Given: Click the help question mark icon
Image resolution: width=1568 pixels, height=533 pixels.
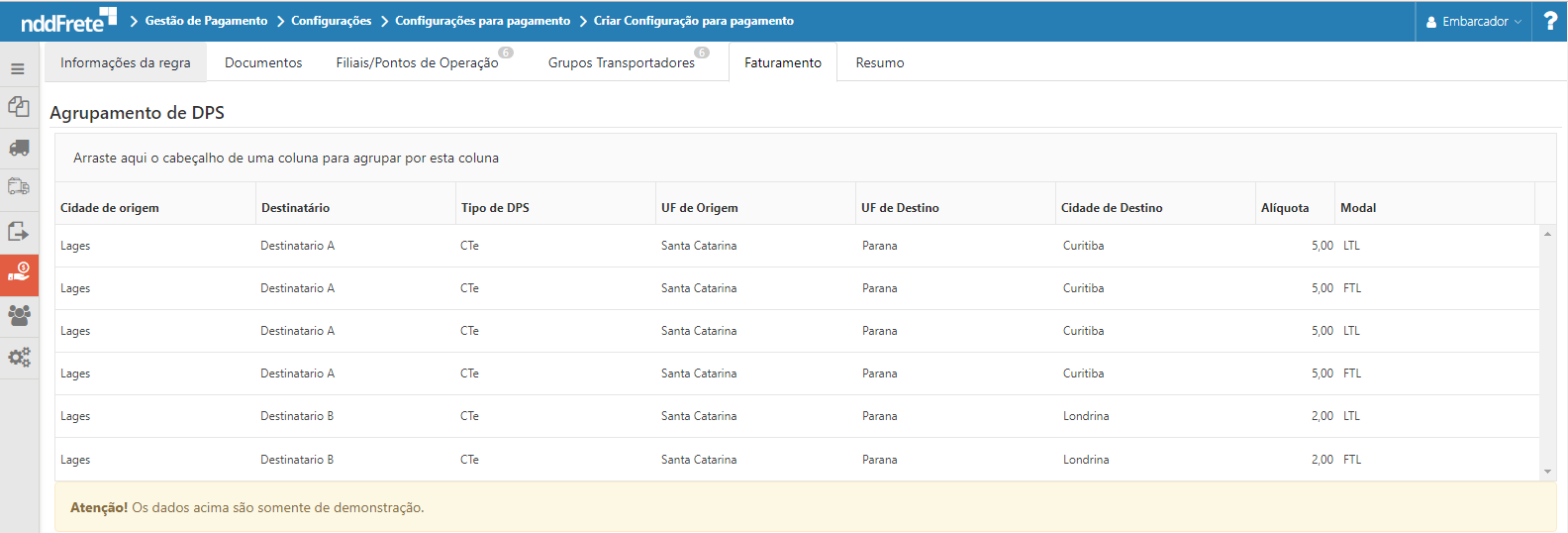Looking at the screenshot, I should pyautogui.click(x=1550, y=21).
